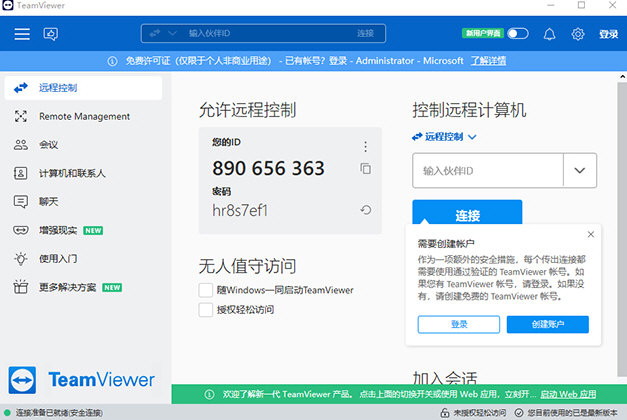Click 登录 button in the popup
Image resolution: width=627 pixels, height=420 pixels.
[459, 324]
